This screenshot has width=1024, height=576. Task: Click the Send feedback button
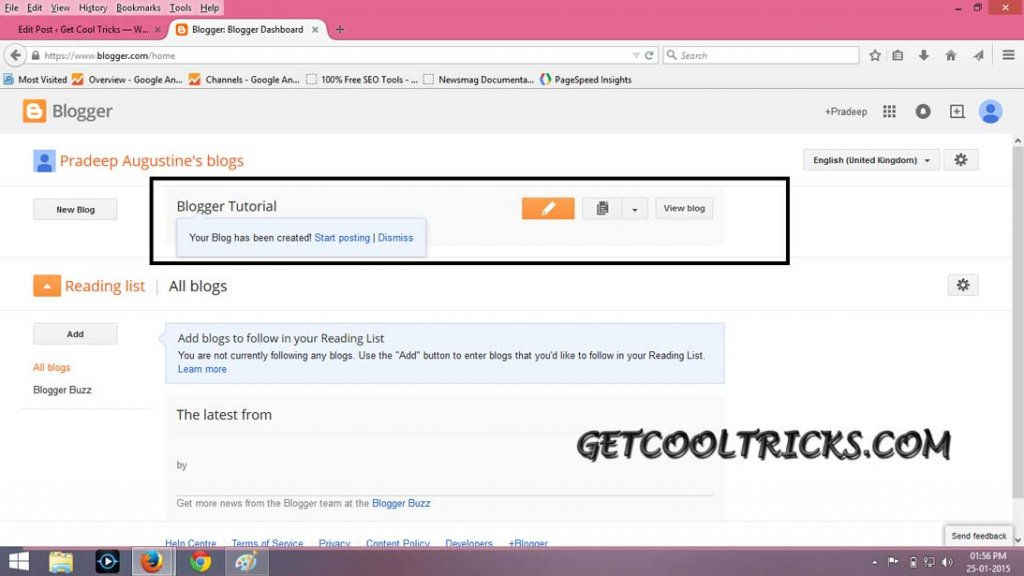coord(978,536)
